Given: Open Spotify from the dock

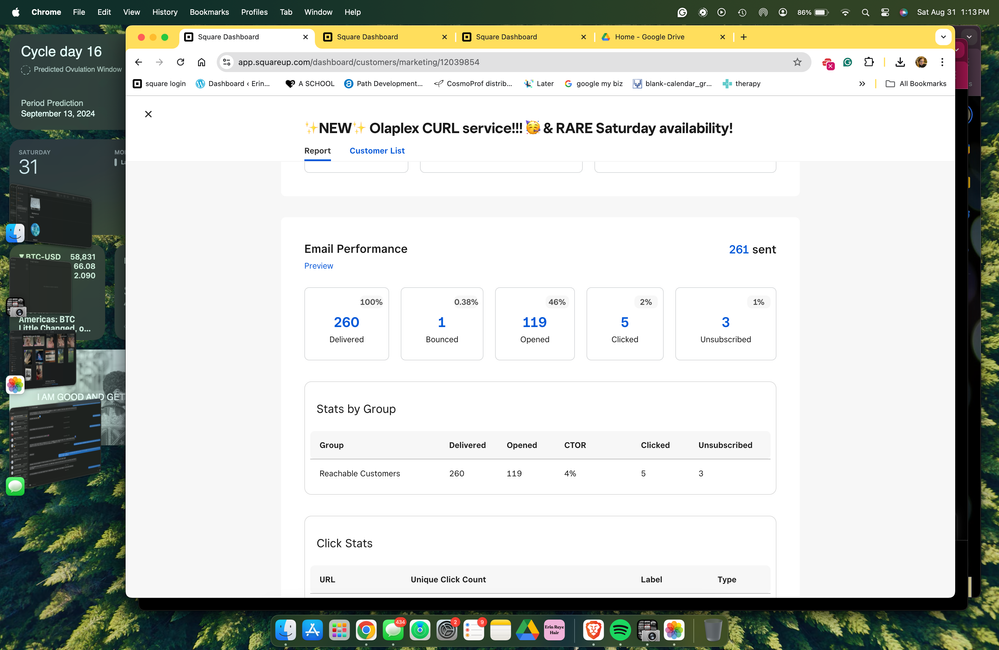Looking at the screenshot, I should [x=620, y=630].
